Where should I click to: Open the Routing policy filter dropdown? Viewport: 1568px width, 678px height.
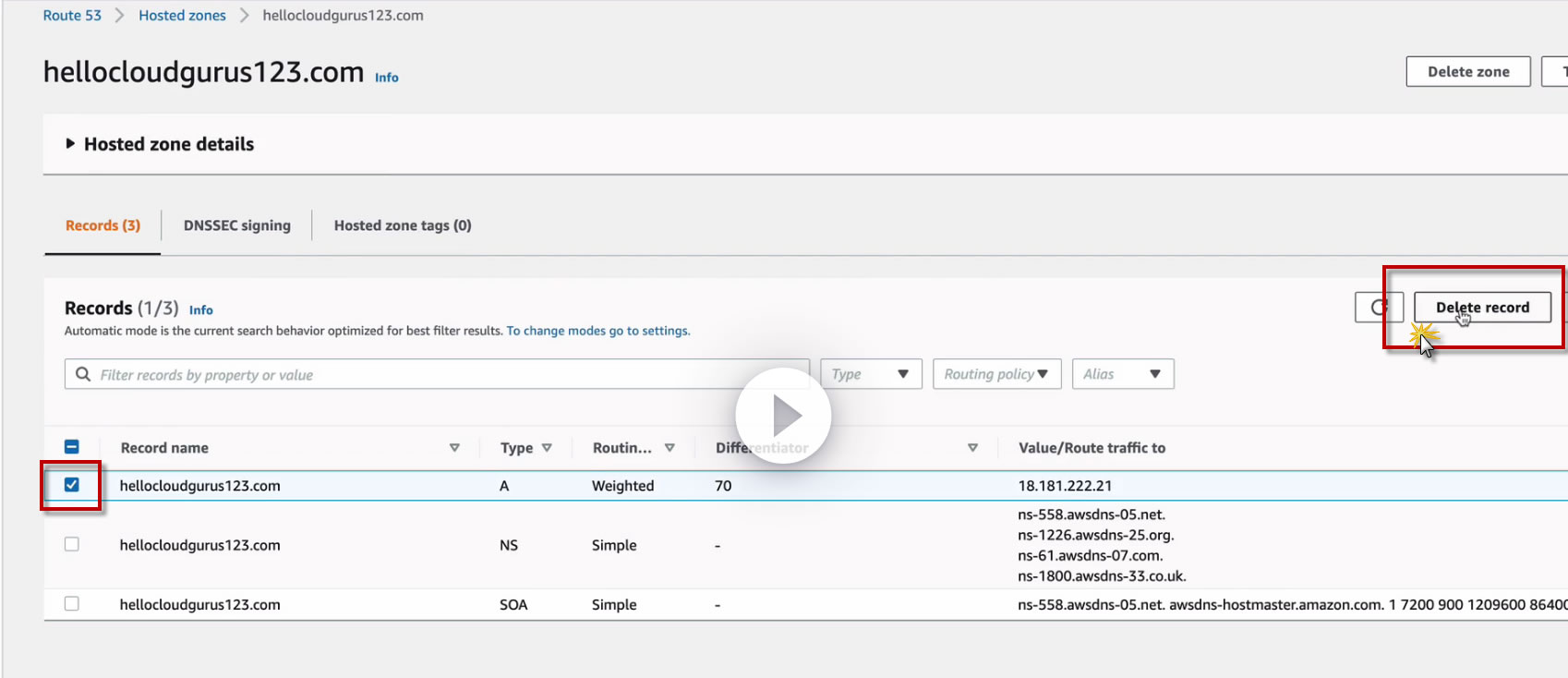pos(995,374)
